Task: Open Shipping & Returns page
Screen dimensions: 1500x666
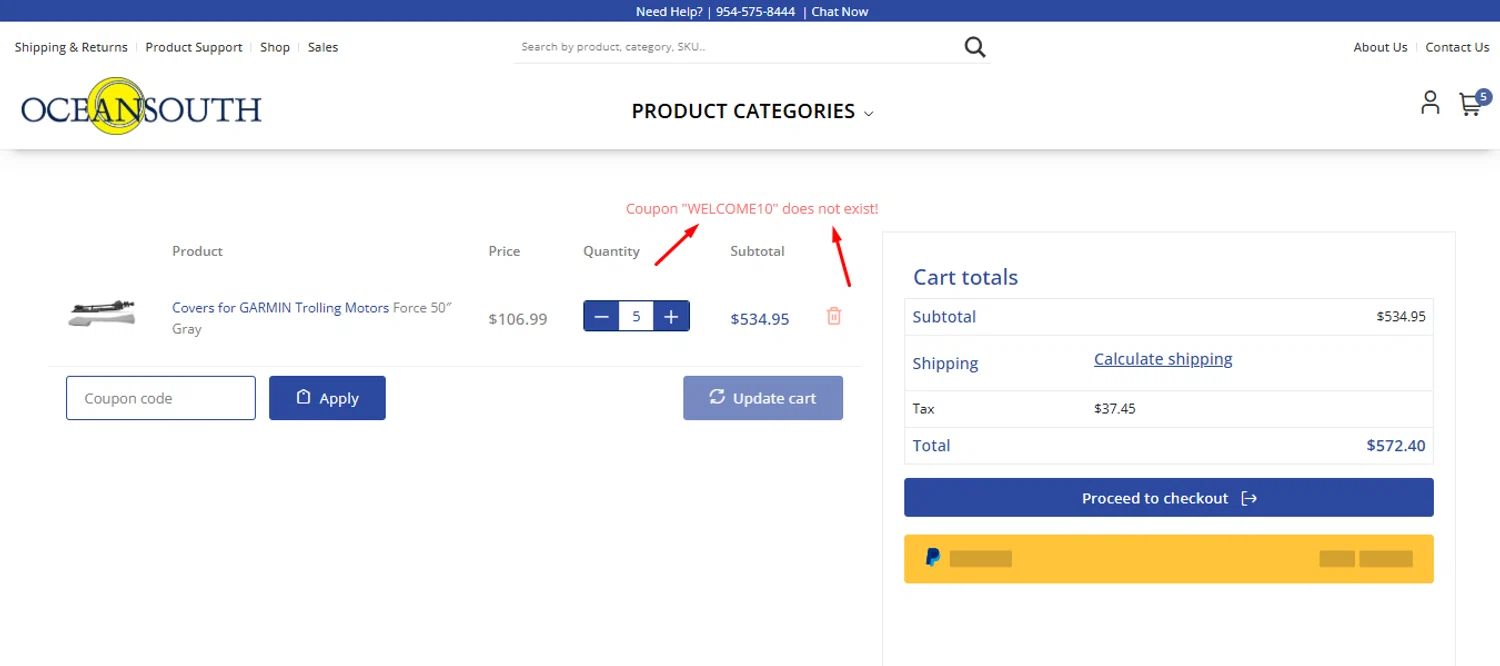Action: [x=71, y=47]
